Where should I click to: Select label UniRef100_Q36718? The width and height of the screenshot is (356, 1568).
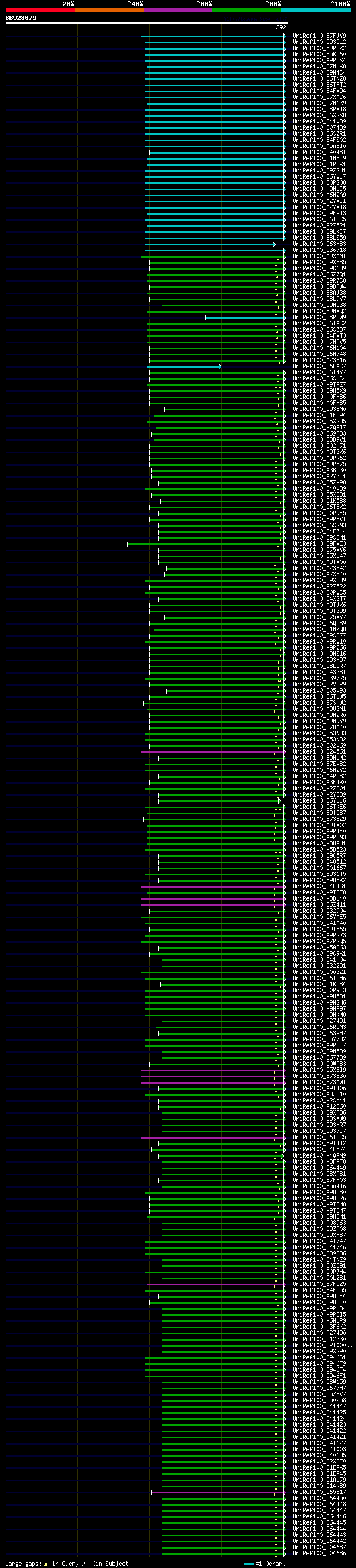[319, 250]
